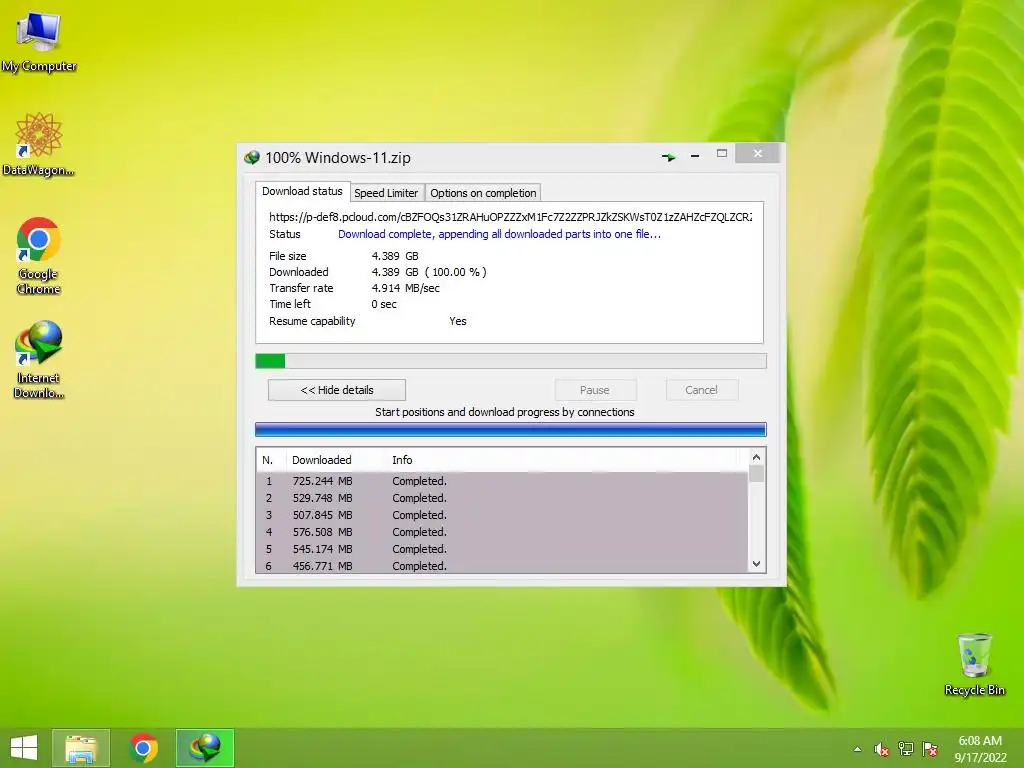This screenshot has width=1024, height=768.
Task: Select connection row 5 with 545.174 MB
Action: 502,549
